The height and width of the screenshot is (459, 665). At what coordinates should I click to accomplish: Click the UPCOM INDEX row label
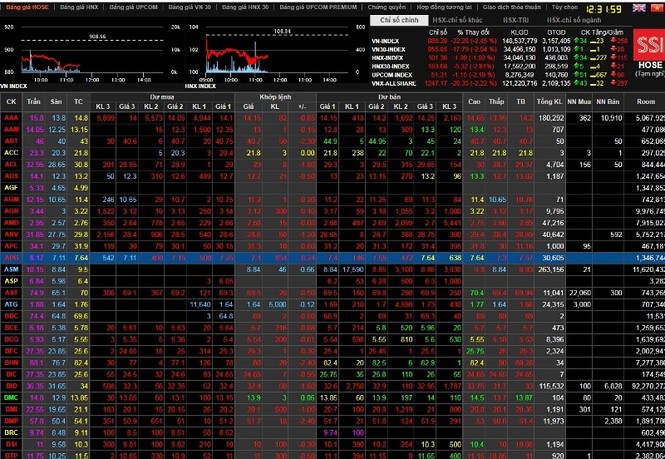coord(391,75)
